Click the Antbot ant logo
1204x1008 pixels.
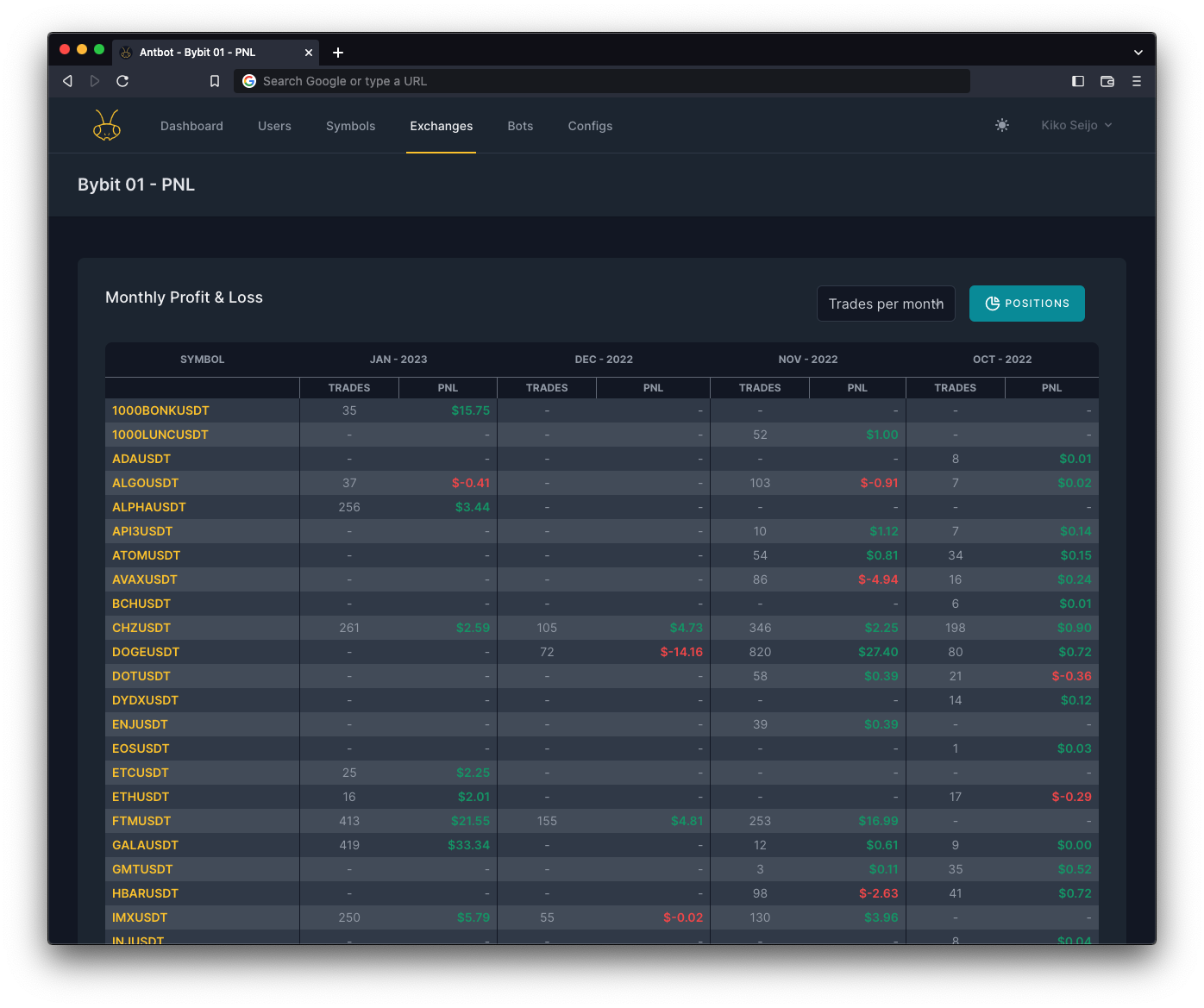pos(107,126)
